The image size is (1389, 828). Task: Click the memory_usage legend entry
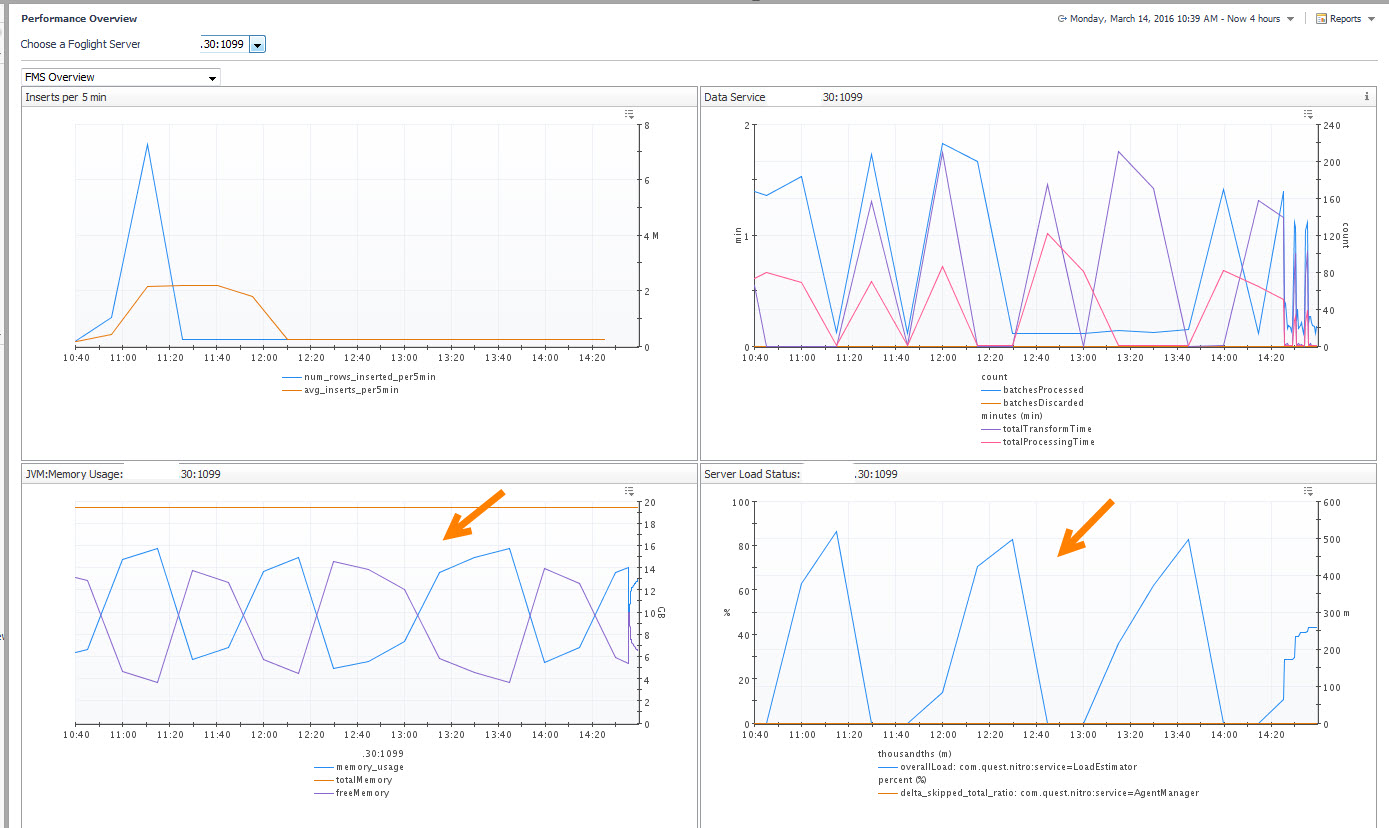[x=359, y=767]
